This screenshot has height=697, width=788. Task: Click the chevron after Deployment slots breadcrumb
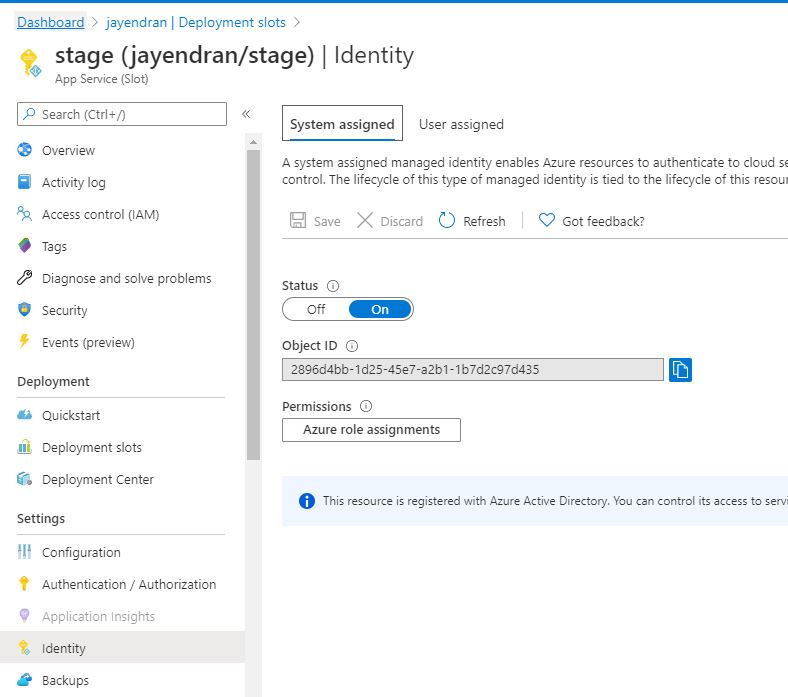(297, 23)
